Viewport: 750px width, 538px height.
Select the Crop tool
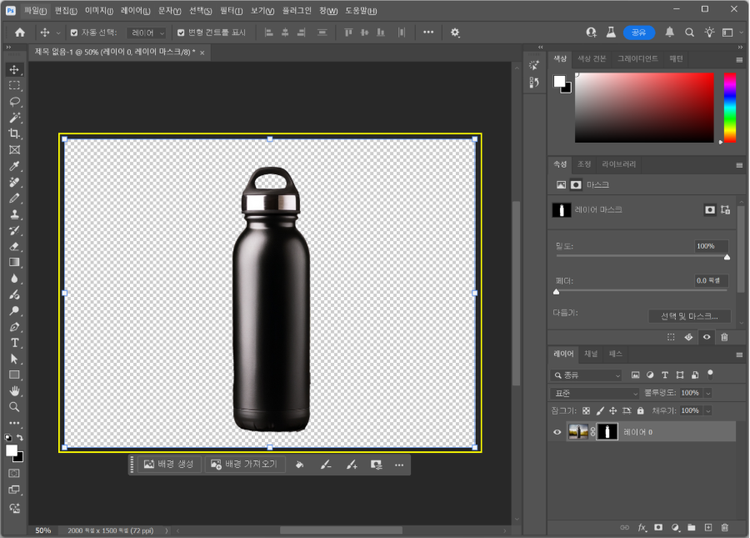(15, 134)
